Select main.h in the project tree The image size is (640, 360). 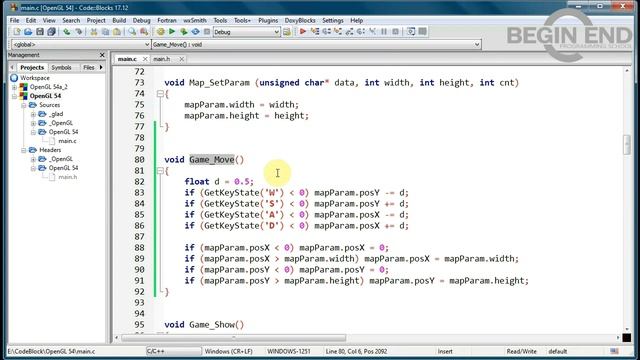click(x=67, y=177)
